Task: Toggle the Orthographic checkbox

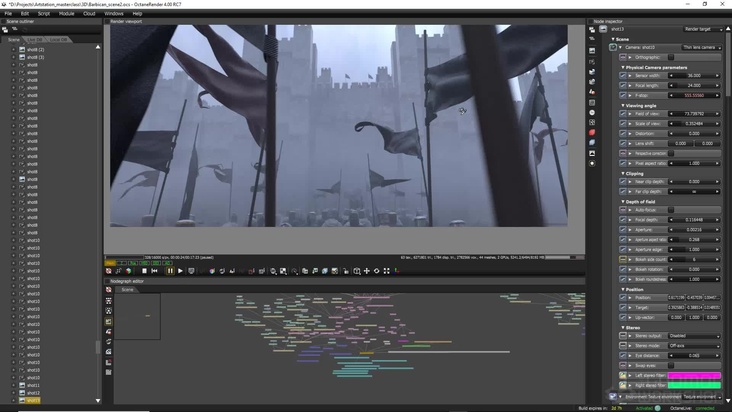Action: coord(671,57)
